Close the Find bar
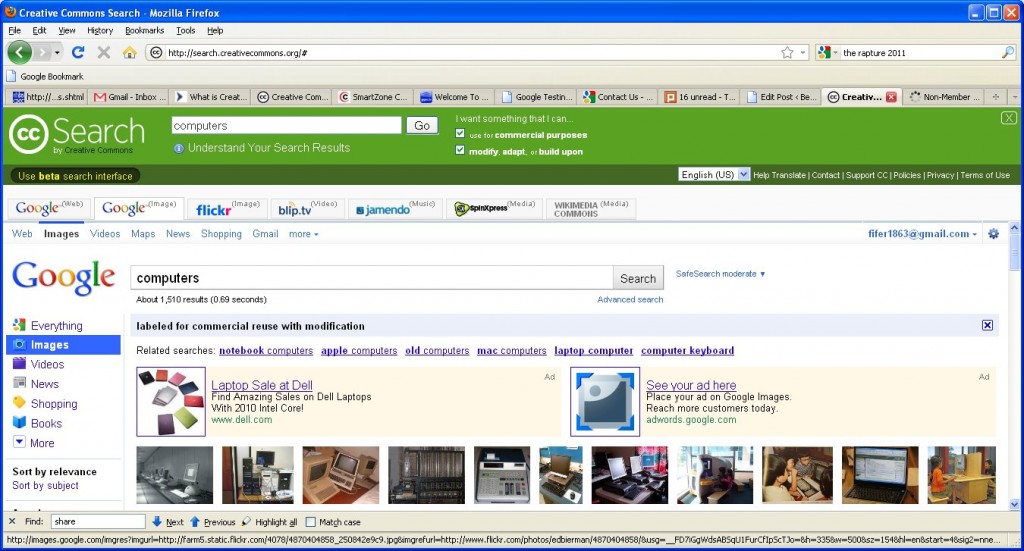Image resolution: width=1024 pixels, height=551 pixels. [12, 521]
